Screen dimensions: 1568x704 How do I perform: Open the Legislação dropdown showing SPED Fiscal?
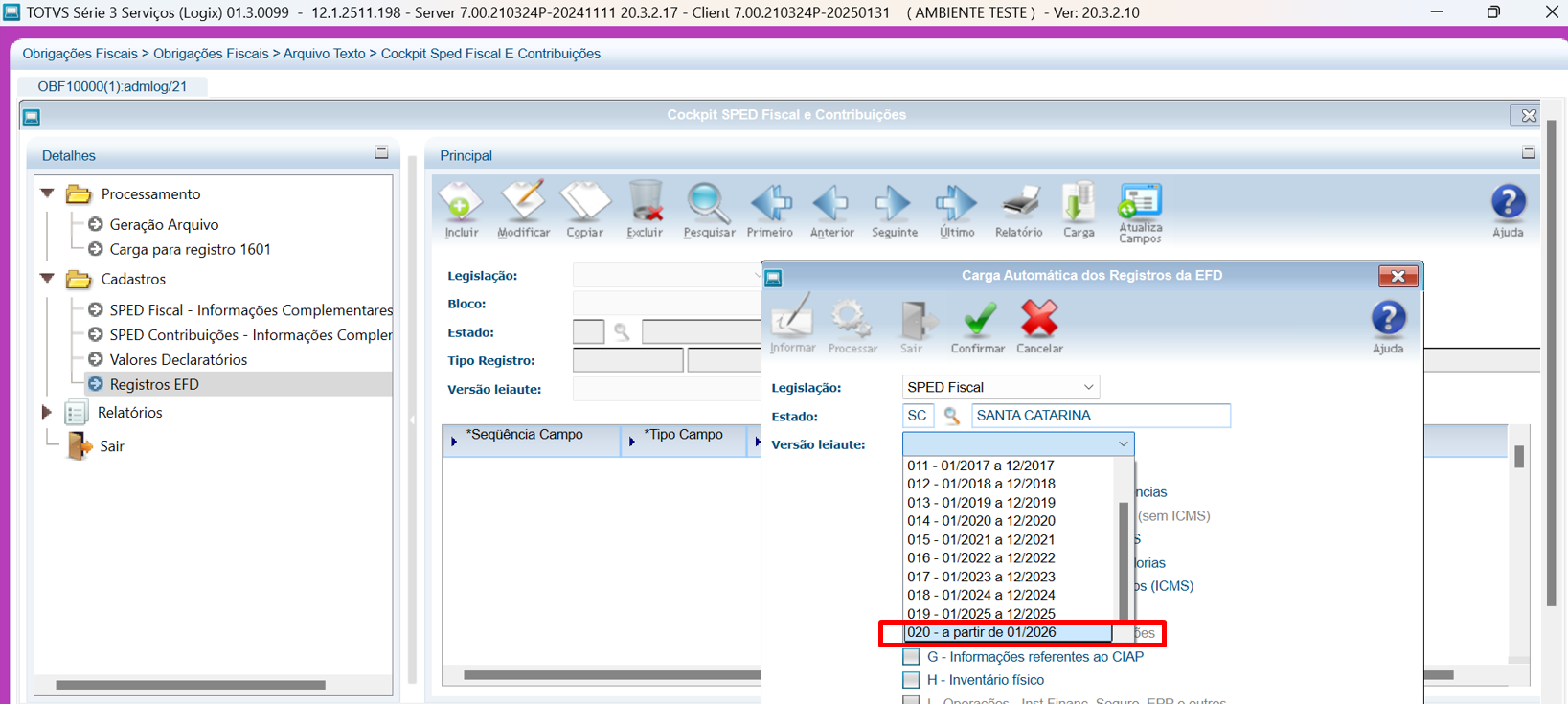click(1000, 387)
